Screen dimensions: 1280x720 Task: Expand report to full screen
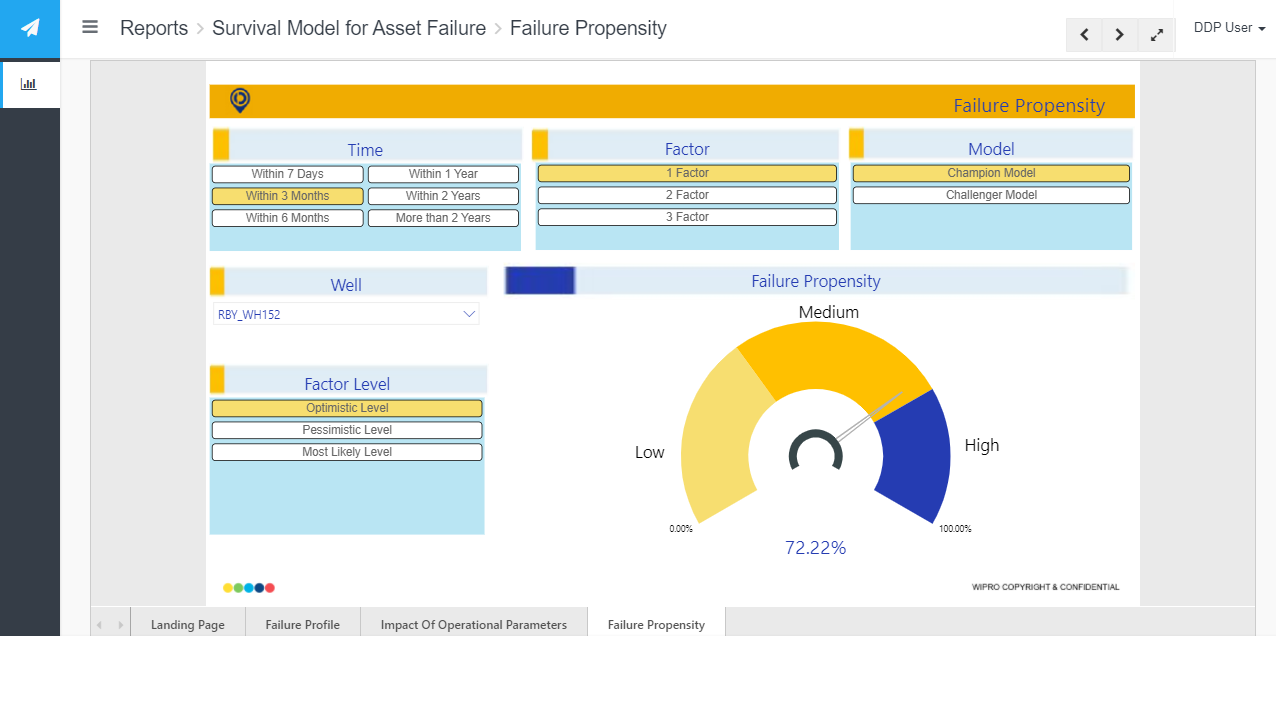pos(1157,34)
